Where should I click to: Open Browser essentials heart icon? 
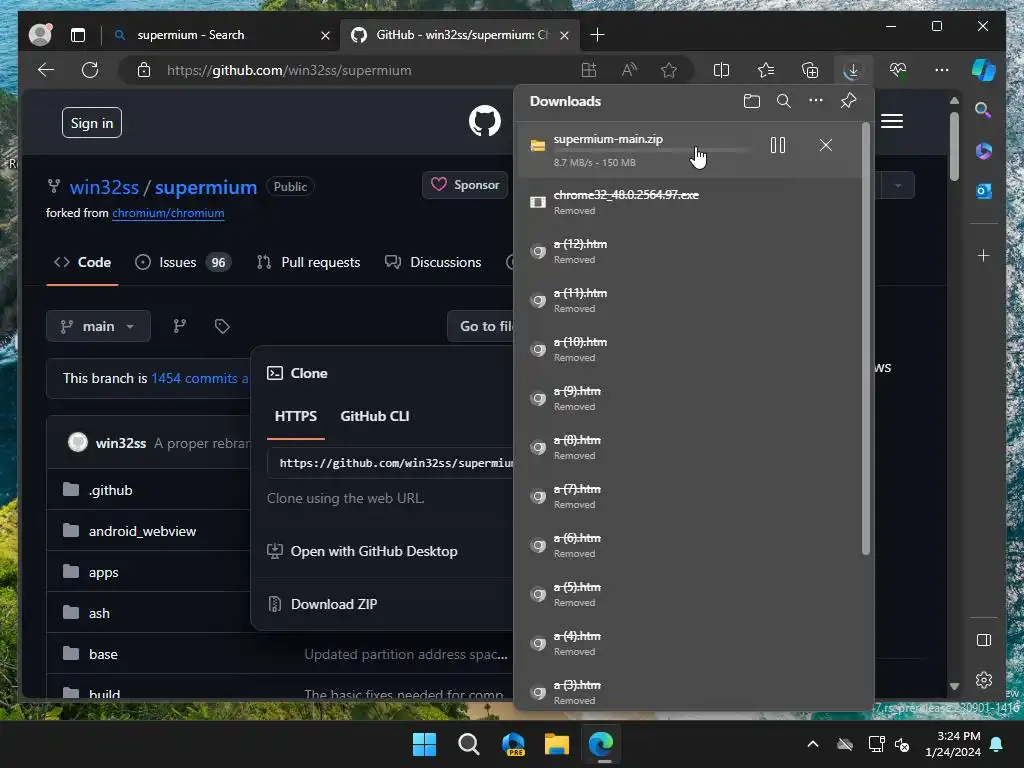click(x=897, y=70)
